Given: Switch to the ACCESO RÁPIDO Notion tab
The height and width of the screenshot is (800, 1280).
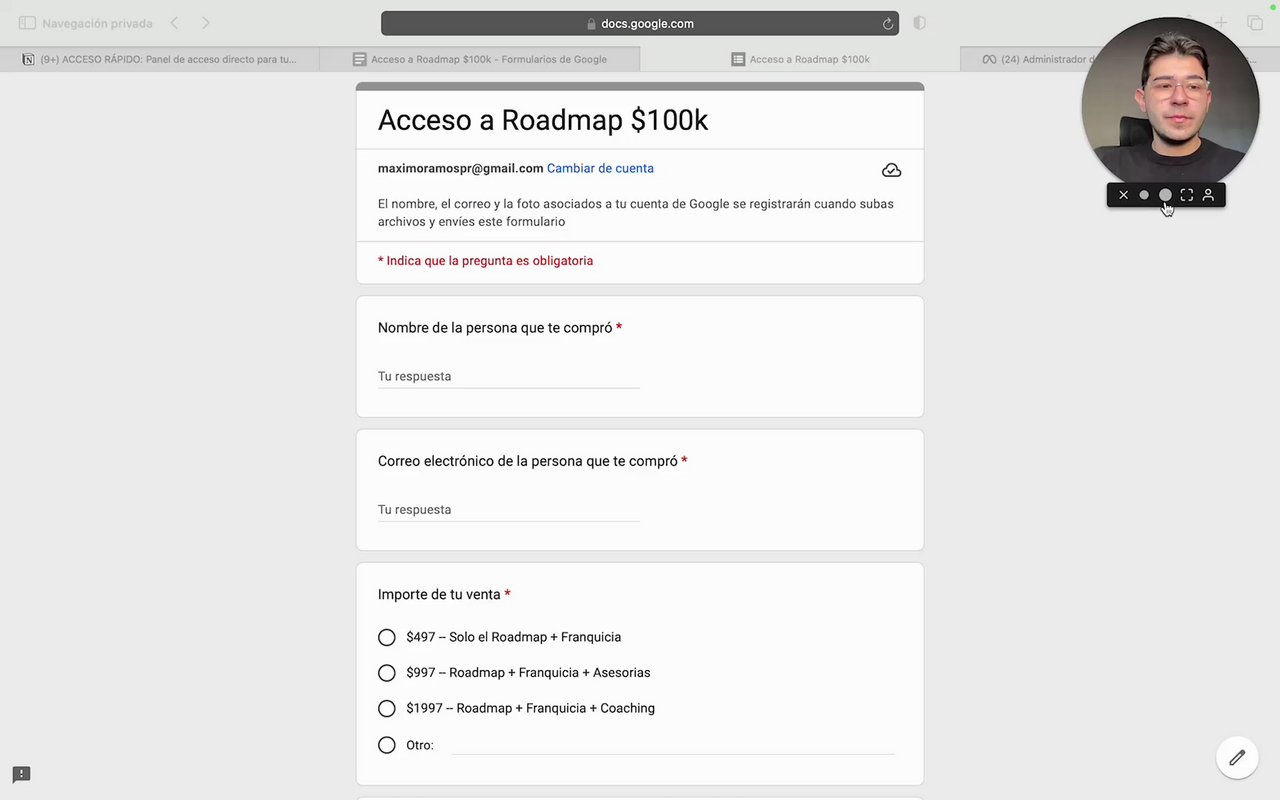Looking at the screenshot, I should pos(160,59).
